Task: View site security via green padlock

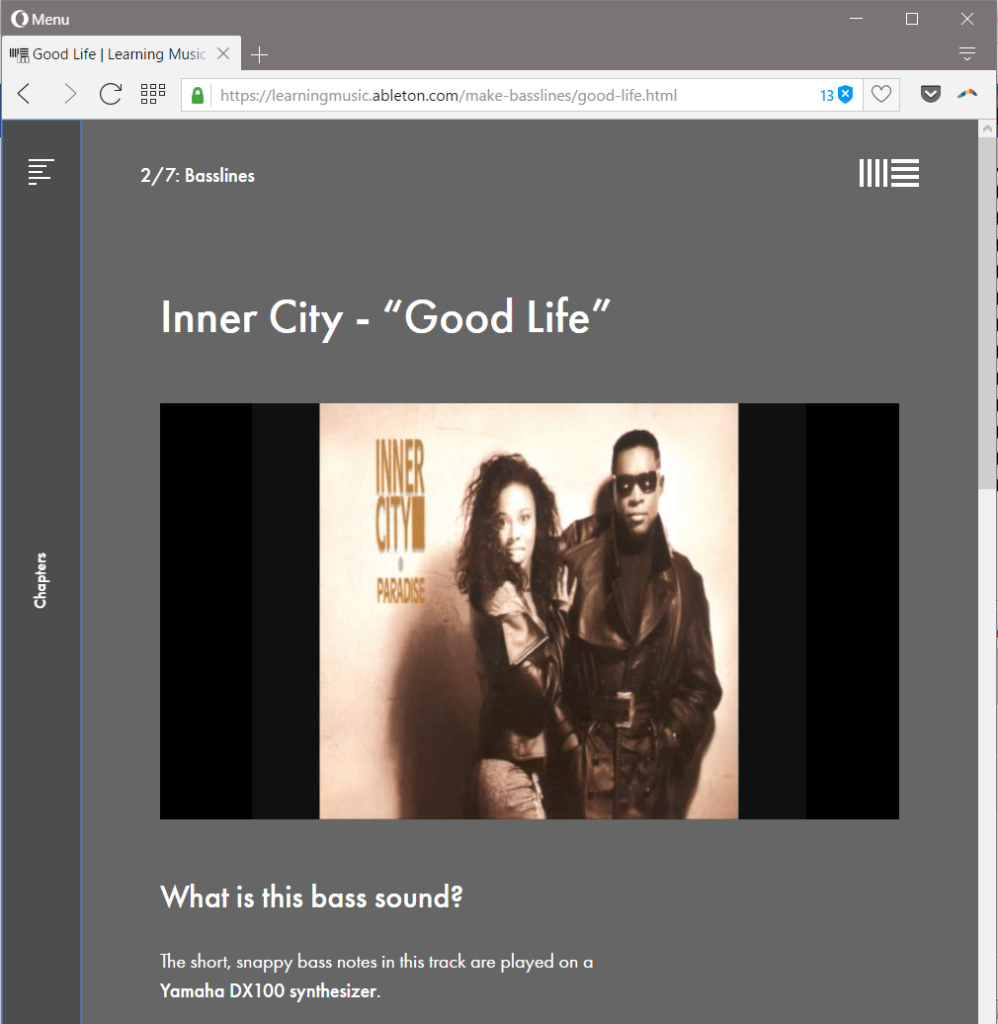Action: tap(198, 95)
